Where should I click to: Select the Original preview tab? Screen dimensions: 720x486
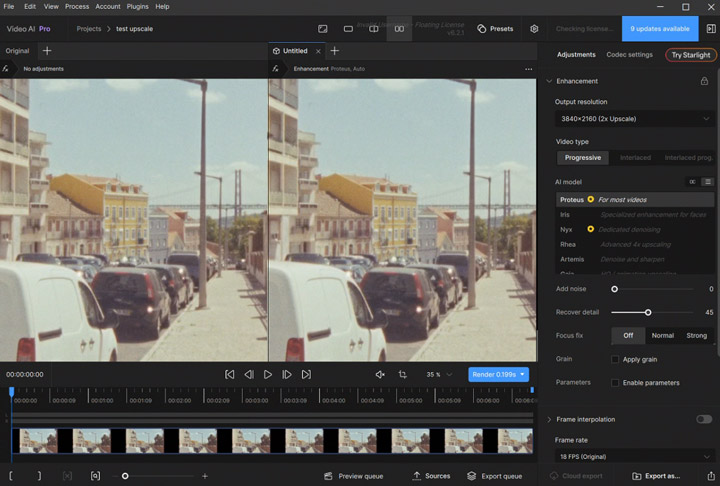pos(17,51)
